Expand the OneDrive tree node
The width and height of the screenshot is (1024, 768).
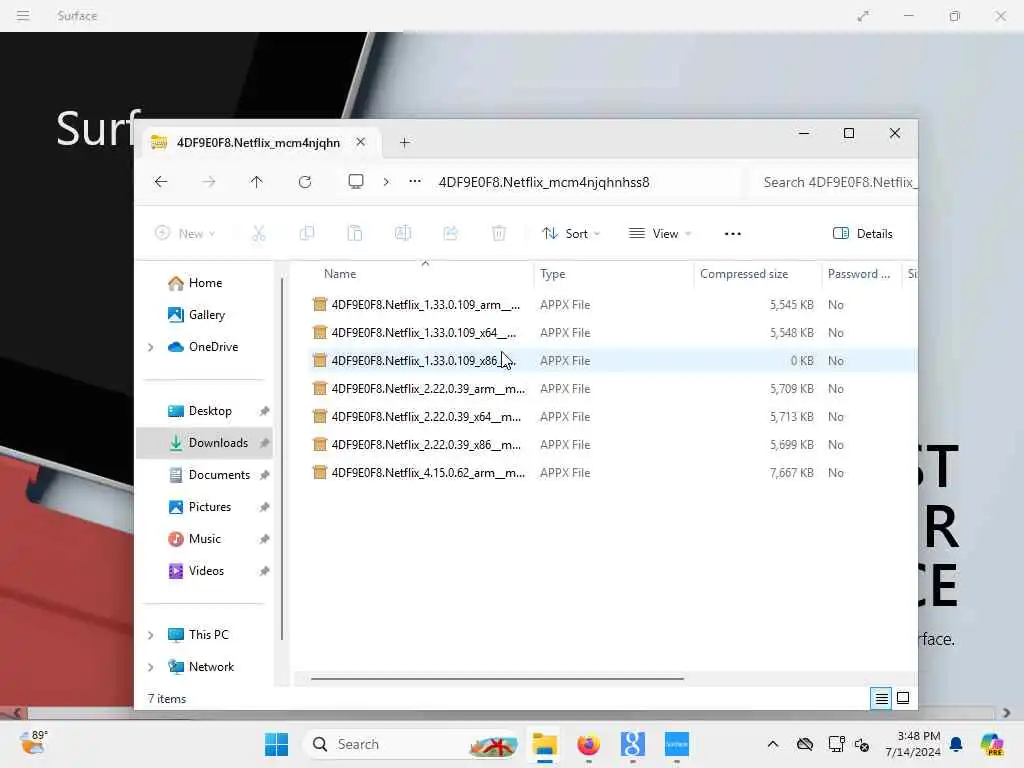150,347
